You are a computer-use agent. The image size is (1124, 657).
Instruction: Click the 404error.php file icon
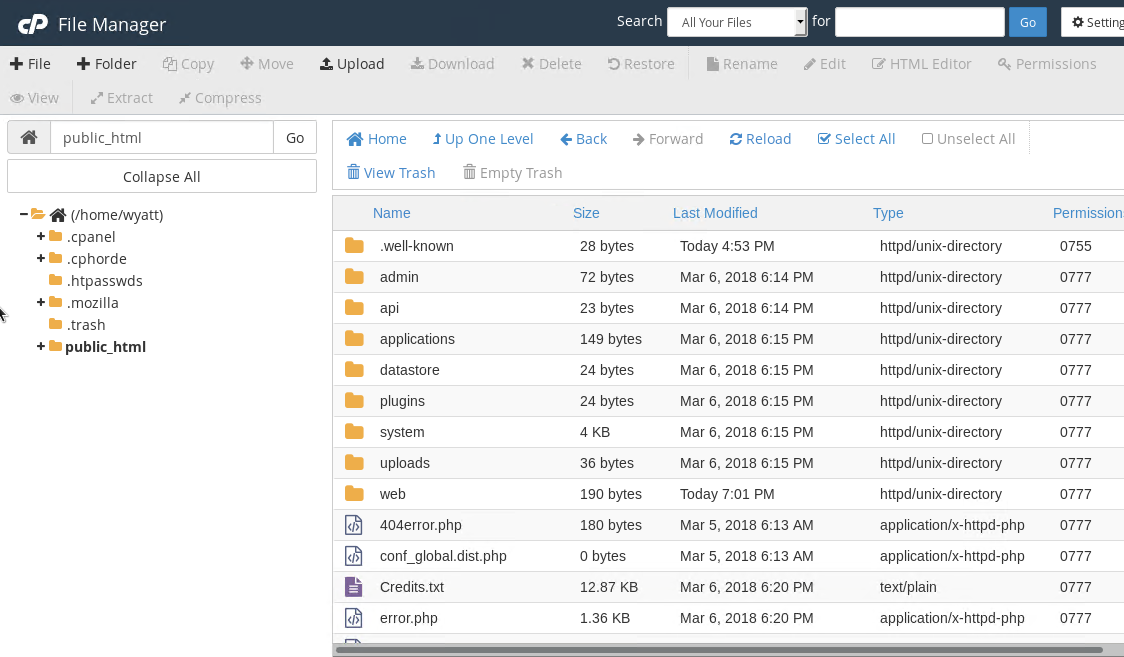coord(353,525)
